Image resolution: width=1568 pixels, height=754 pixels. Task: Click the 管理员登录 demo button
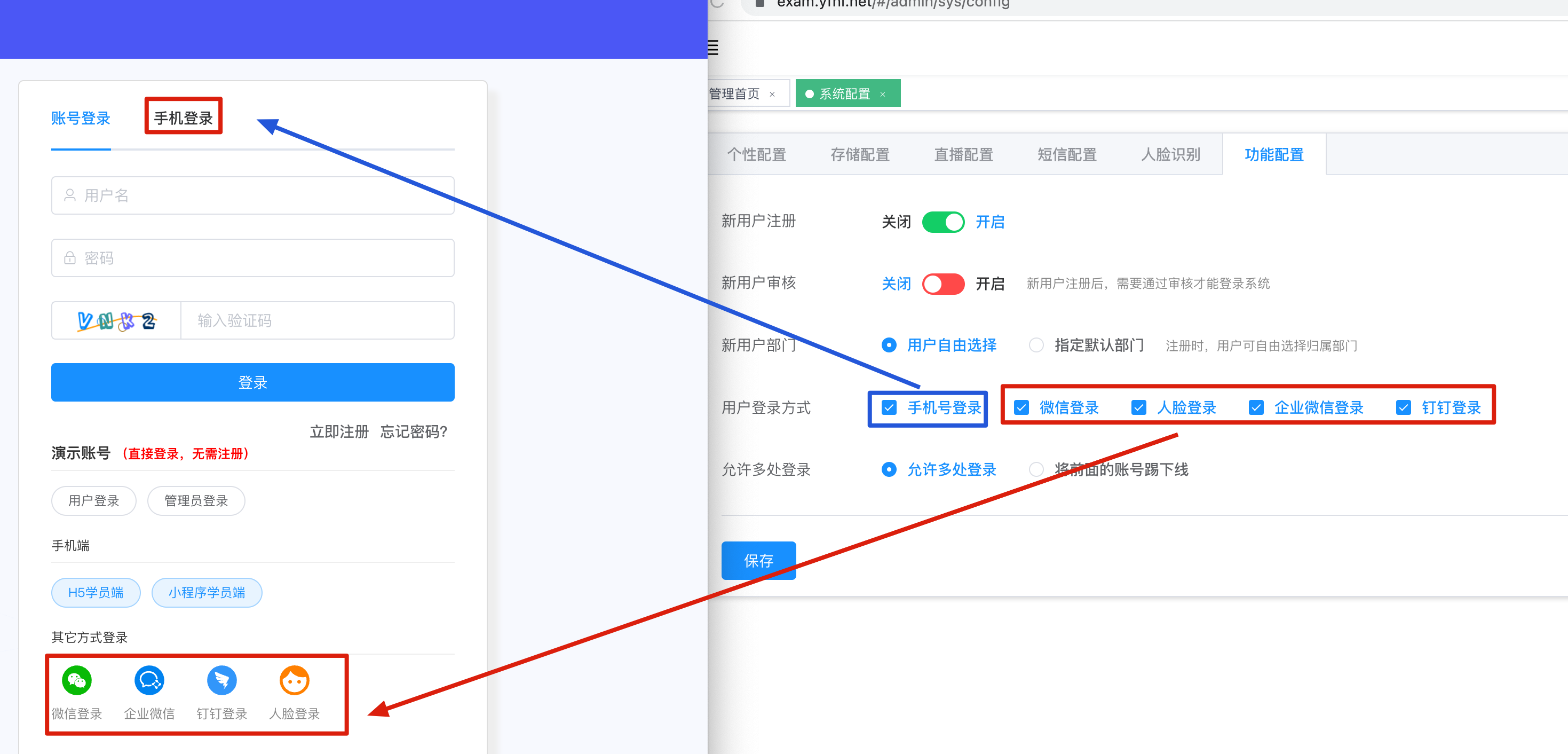click(196, 501)
